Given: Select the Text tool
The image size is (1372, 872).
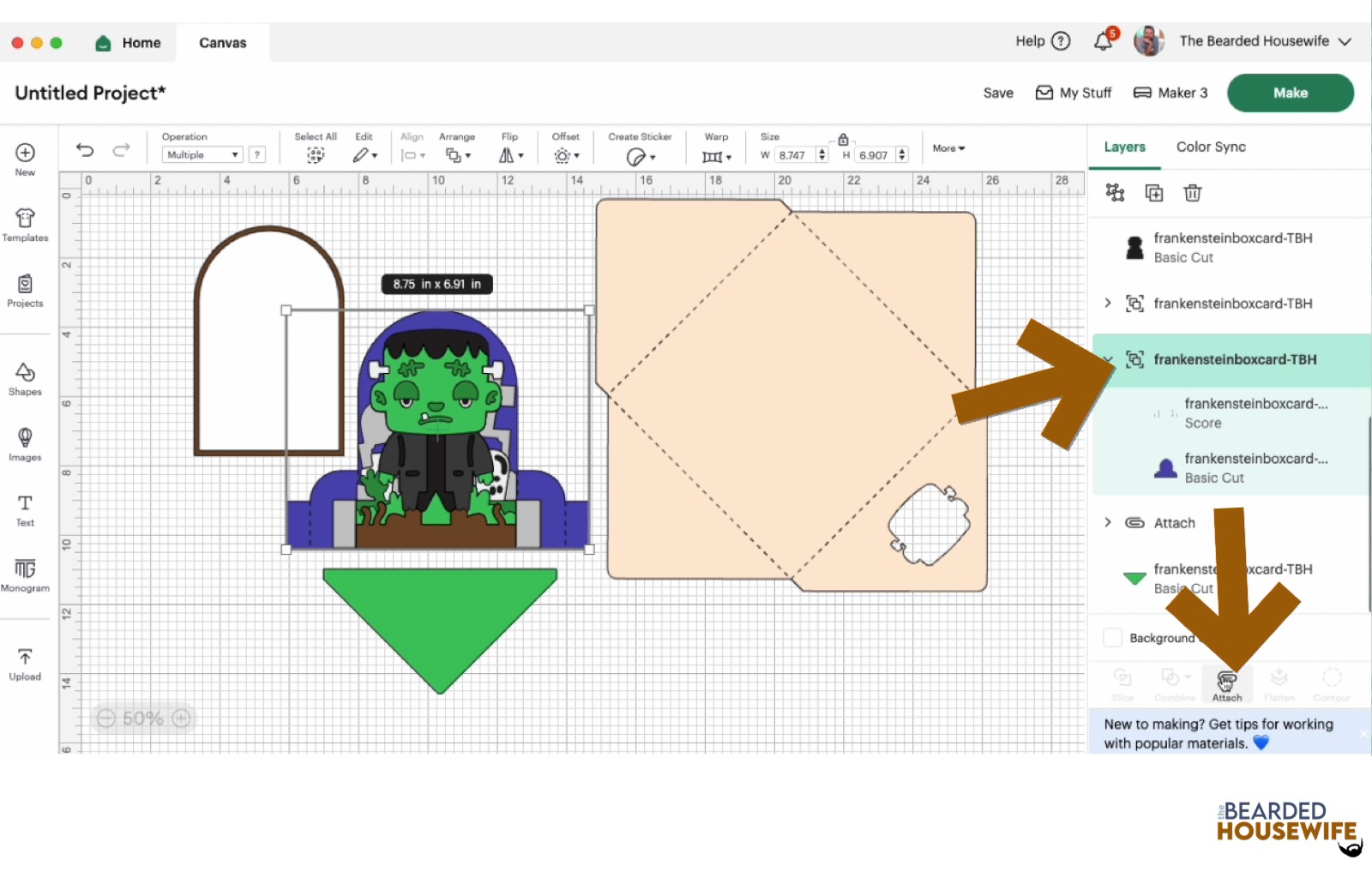Looking at the screenshot, I should 25,509.
